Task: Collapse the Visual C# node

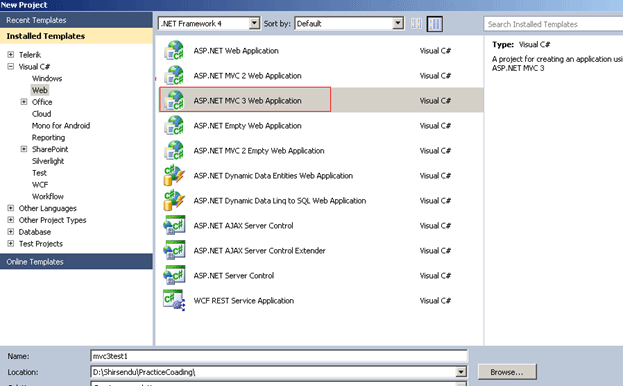Action: 11,67
